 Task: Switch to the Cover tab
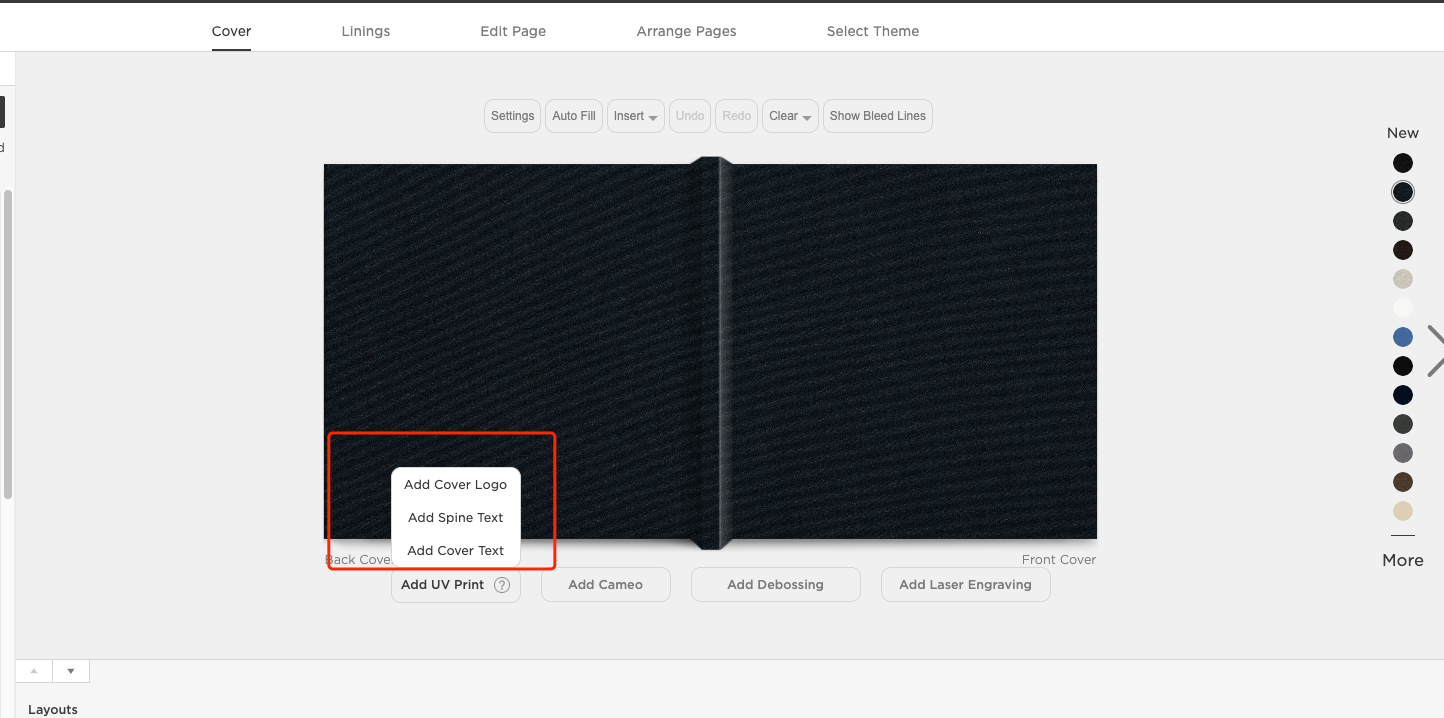pyautogui.click(x=231, y=31)
